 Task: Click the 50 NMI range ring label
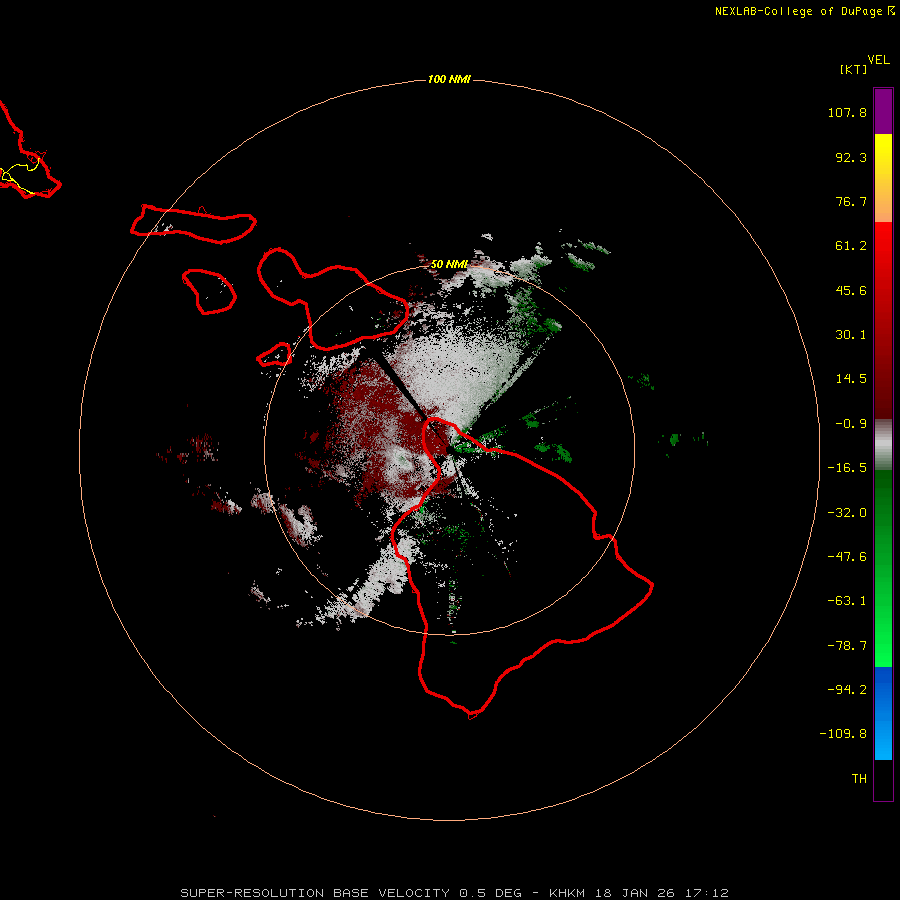pyautogui.click(x=449, y=264)
